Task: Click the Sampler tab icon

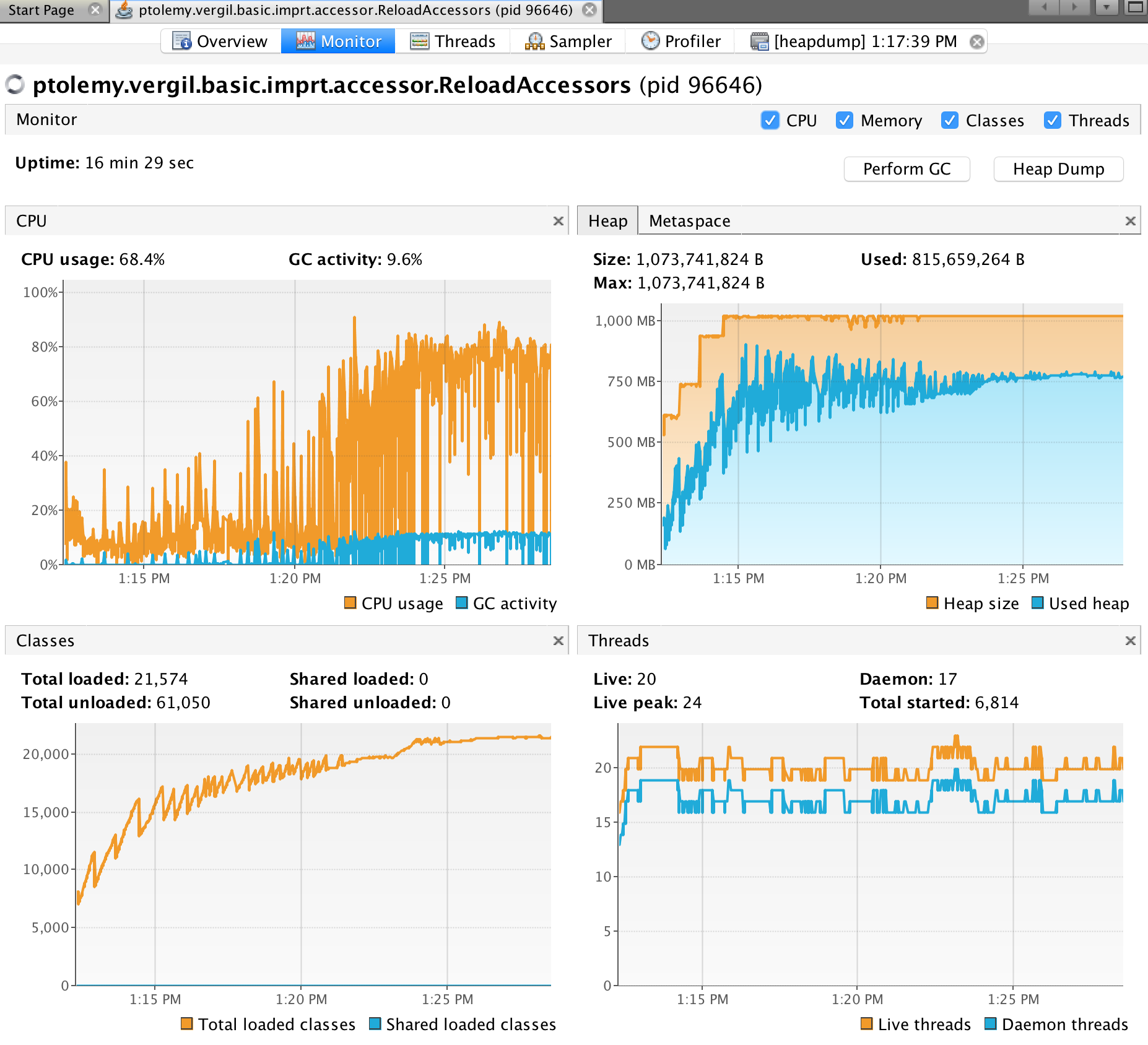Action: [x=534, y=41]
